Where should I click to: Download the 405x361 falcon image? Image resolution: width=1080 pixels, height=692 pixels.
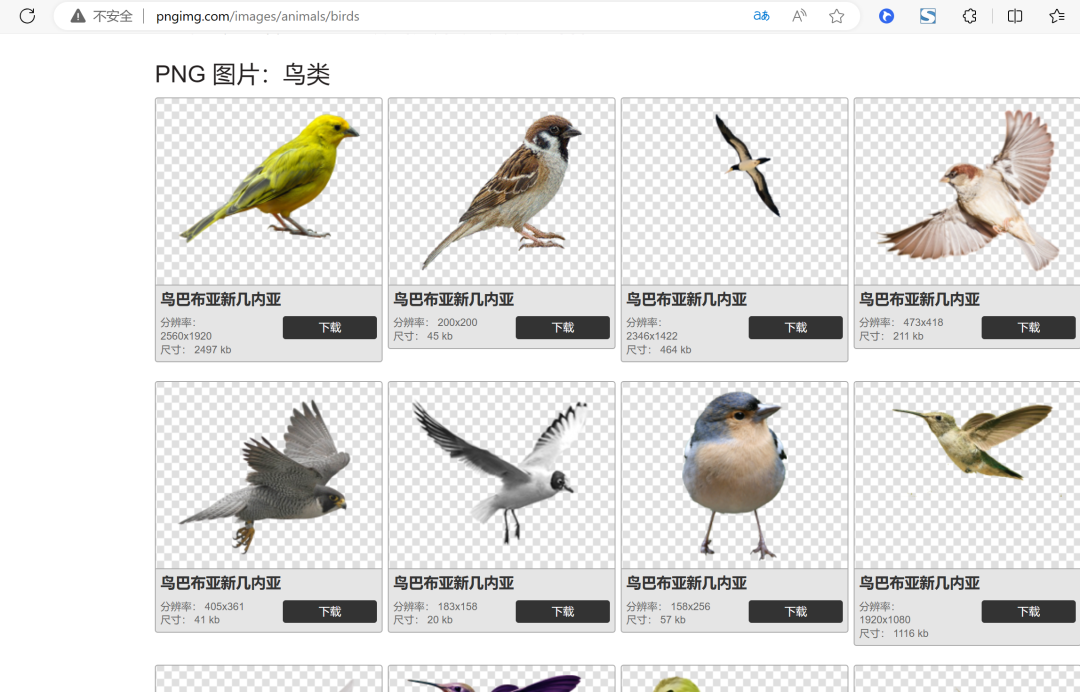[x=330, y=611]
